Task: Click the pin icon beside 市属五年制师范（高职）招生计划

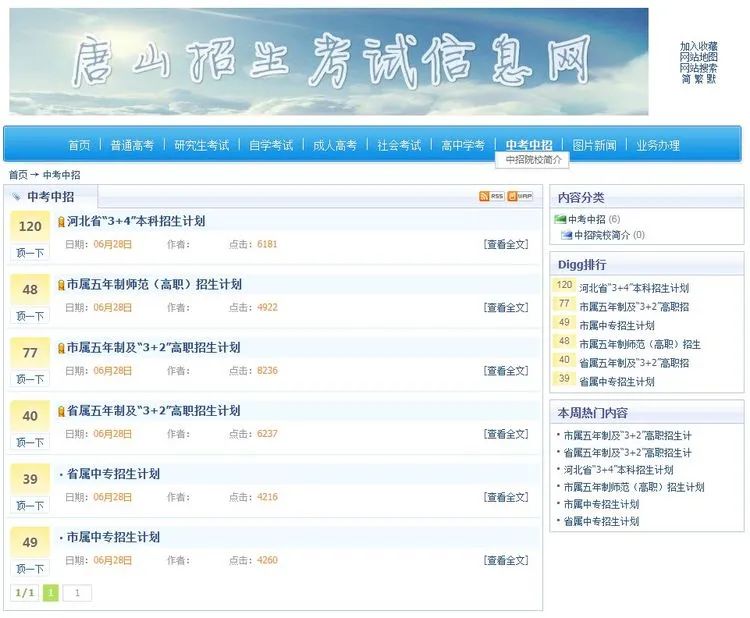Action: coord(61,285)
